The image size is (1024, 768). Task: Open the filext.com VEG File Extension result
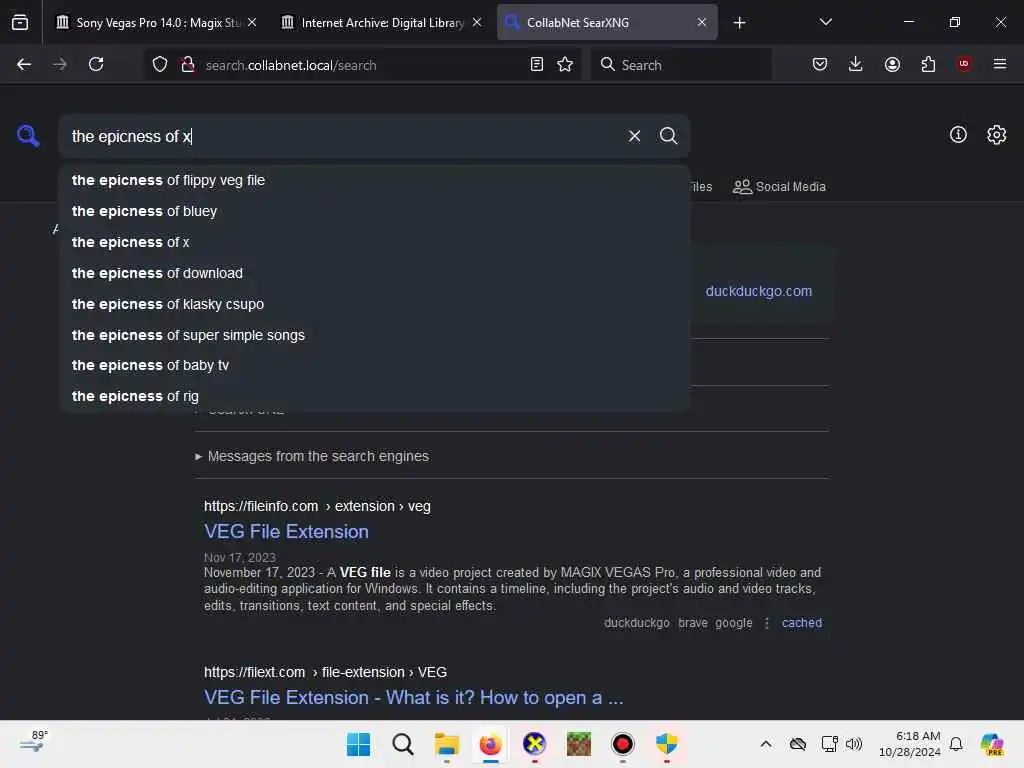(x=413, y=697)
